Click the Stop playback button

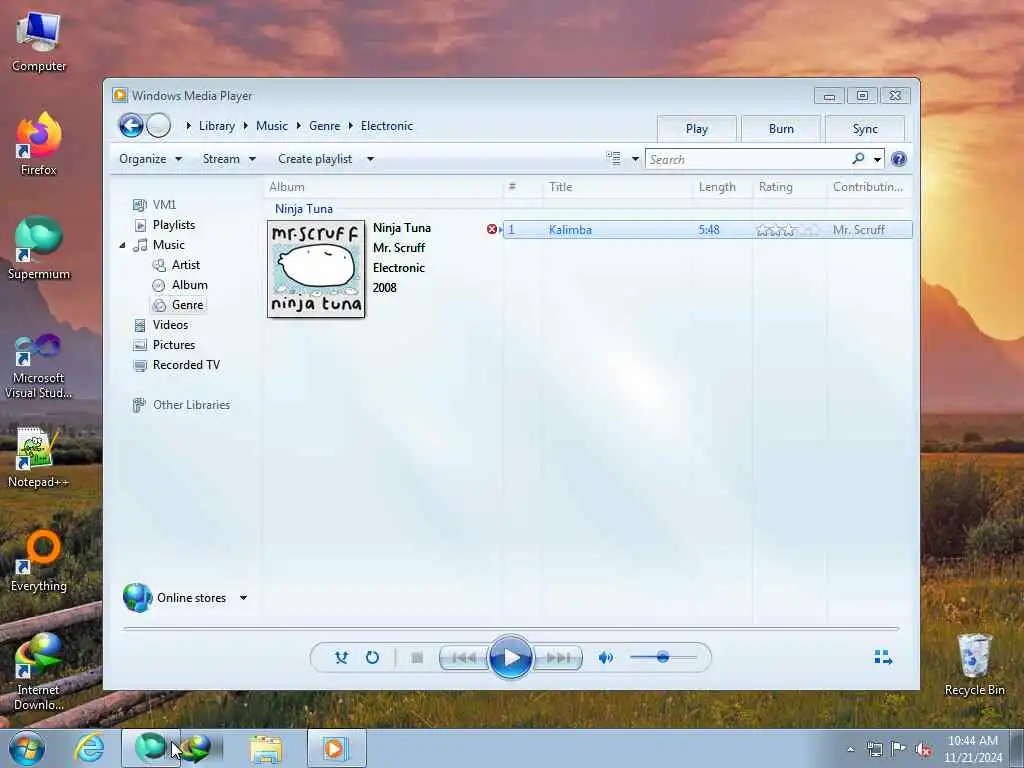click(x=417, y=658)
